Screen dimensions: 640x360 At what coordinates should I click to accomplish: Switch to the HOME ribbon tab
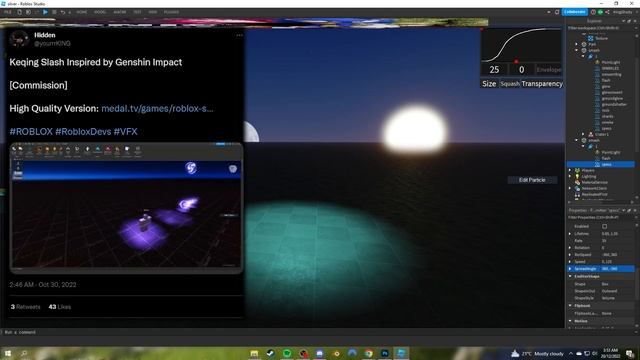(82, 12)
